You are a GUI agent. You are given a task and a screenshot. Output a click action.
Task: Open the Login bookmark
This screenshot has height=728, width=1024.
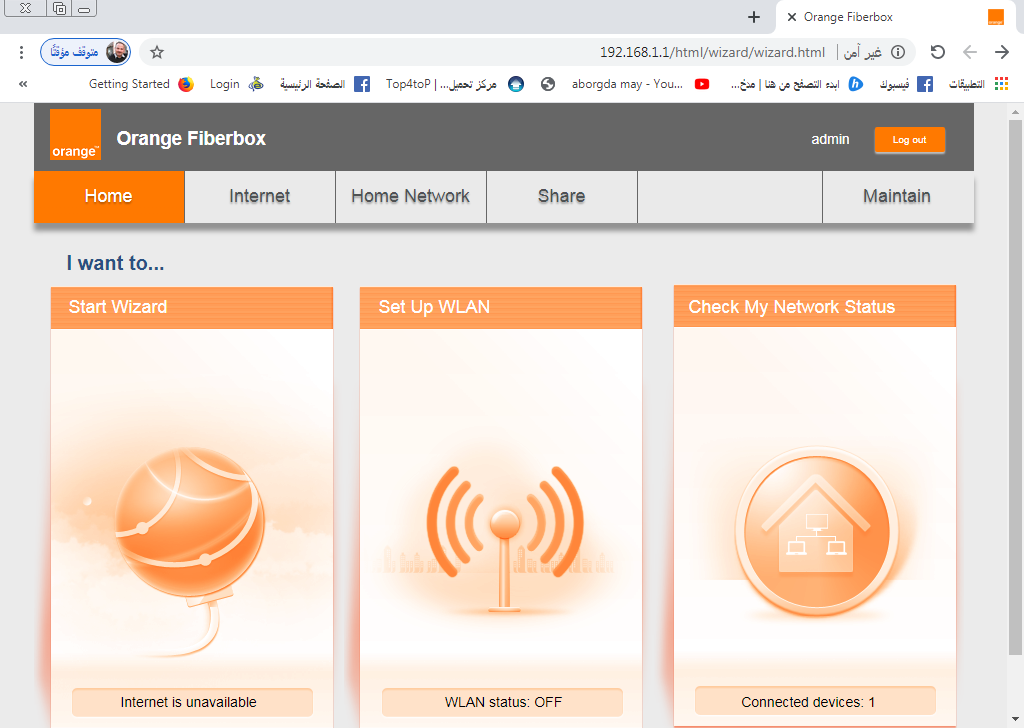[236, 84]
